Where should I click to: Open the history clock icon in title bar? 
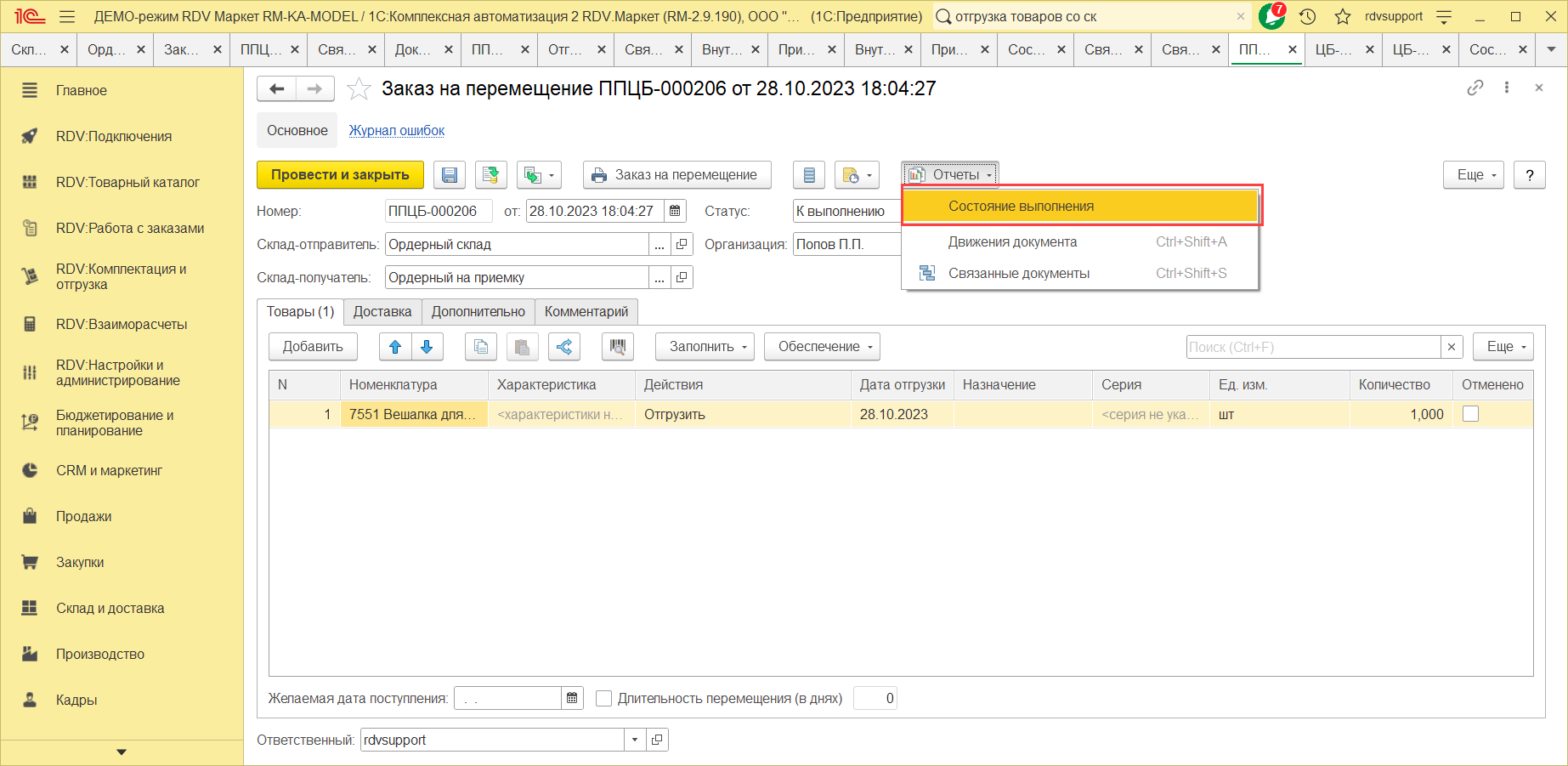pos(1308,16)
